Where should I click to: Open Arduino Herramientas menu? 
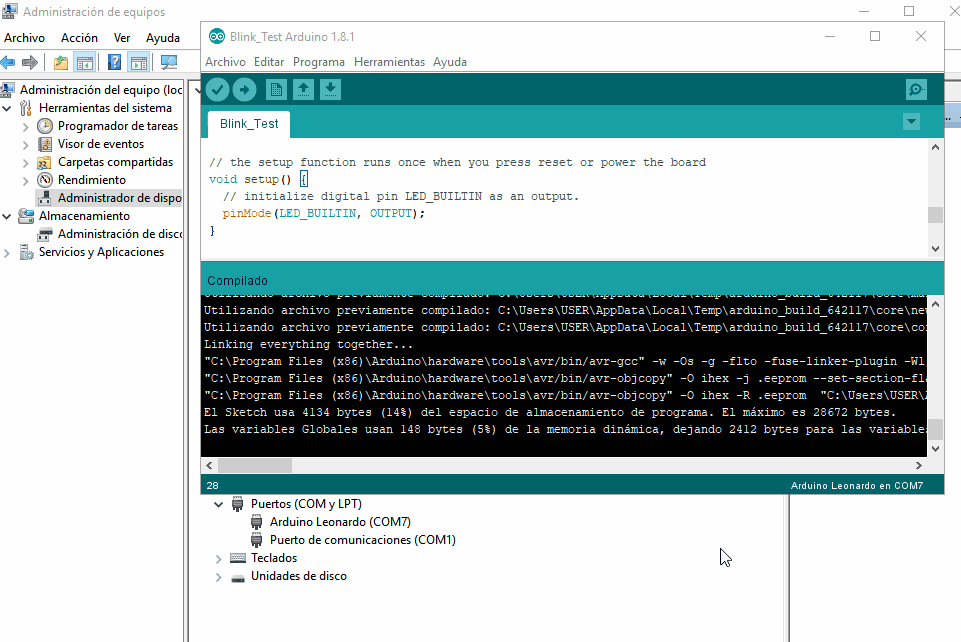389,62
